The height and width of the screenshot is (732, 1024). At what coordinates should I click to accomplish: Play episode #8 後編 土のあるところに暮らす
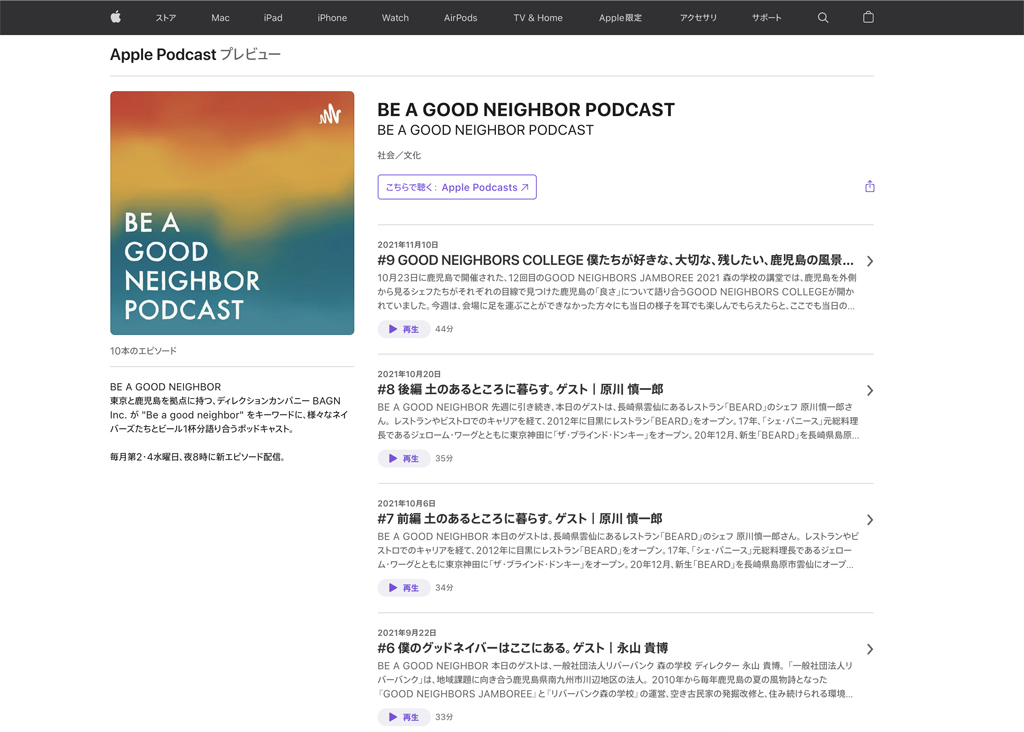[404, 458]
